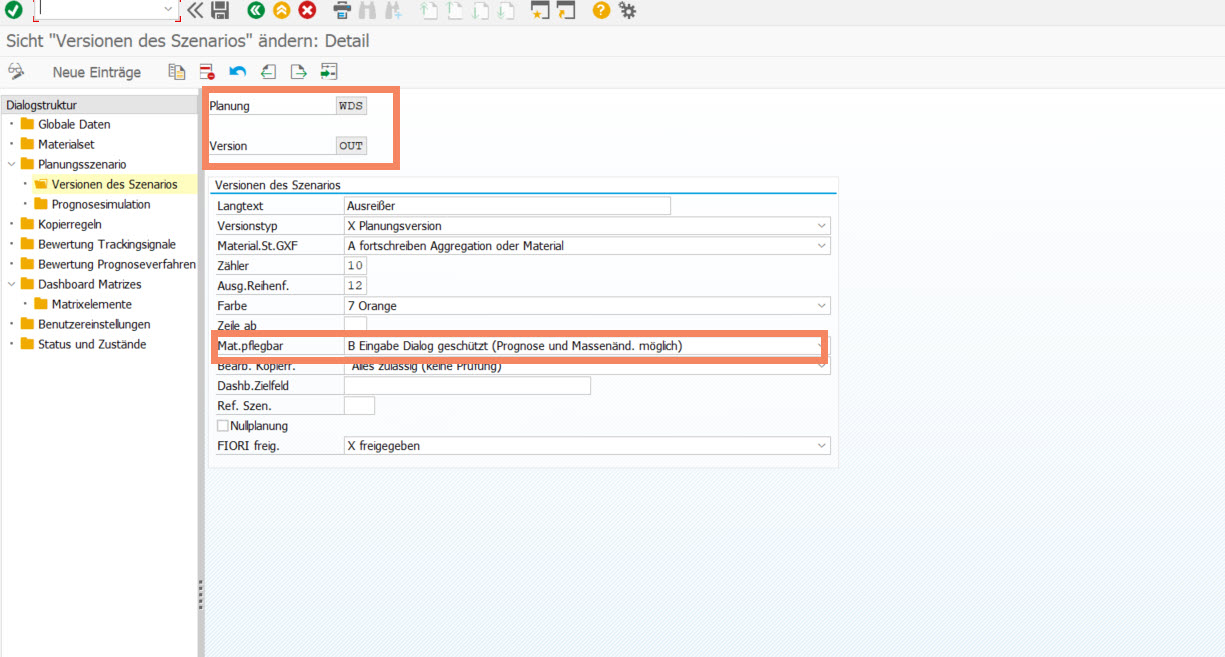1225x657 pixels.
Task: Open the Farbe dropdown showing 7 Orange
Action: (822, 306)
